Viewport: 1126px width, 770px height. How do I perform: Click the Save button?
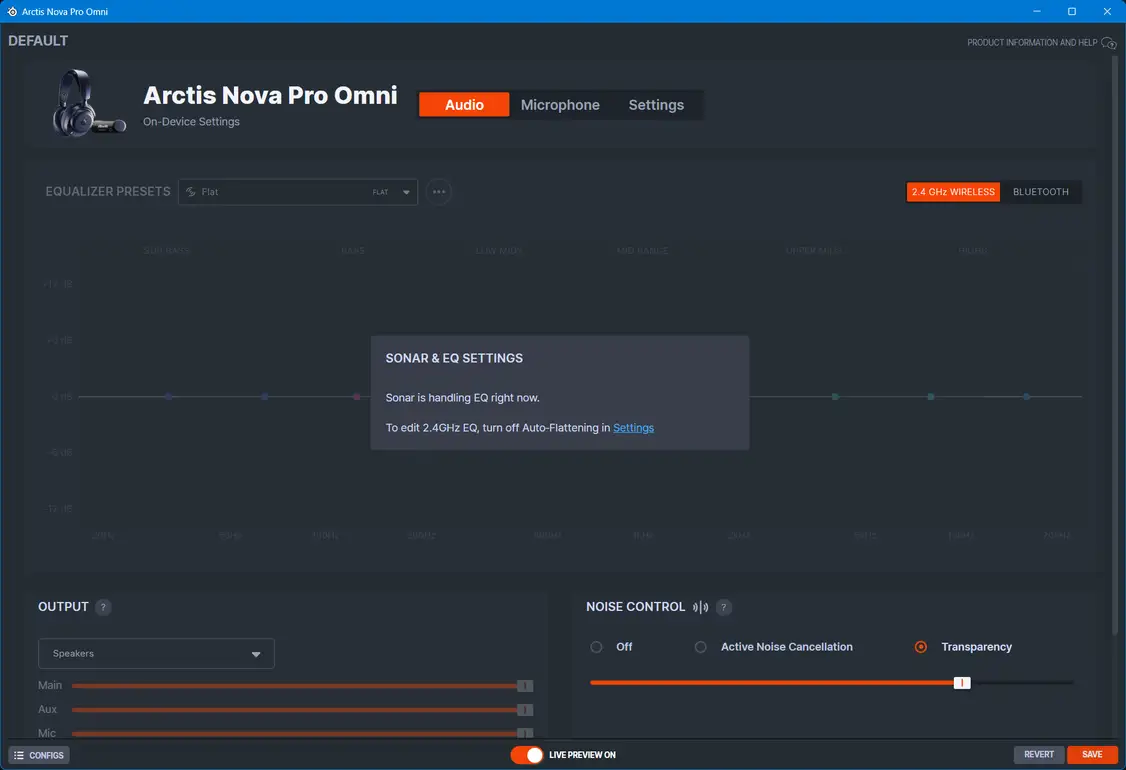tap(1092, 754)
